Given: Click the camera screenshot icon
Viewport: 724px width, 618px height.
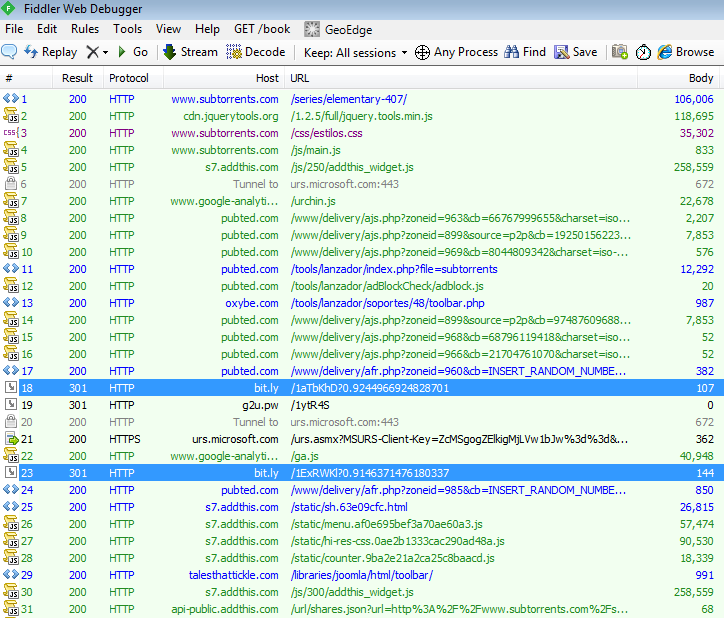Looking at the screenshot, I should (620, 52).
